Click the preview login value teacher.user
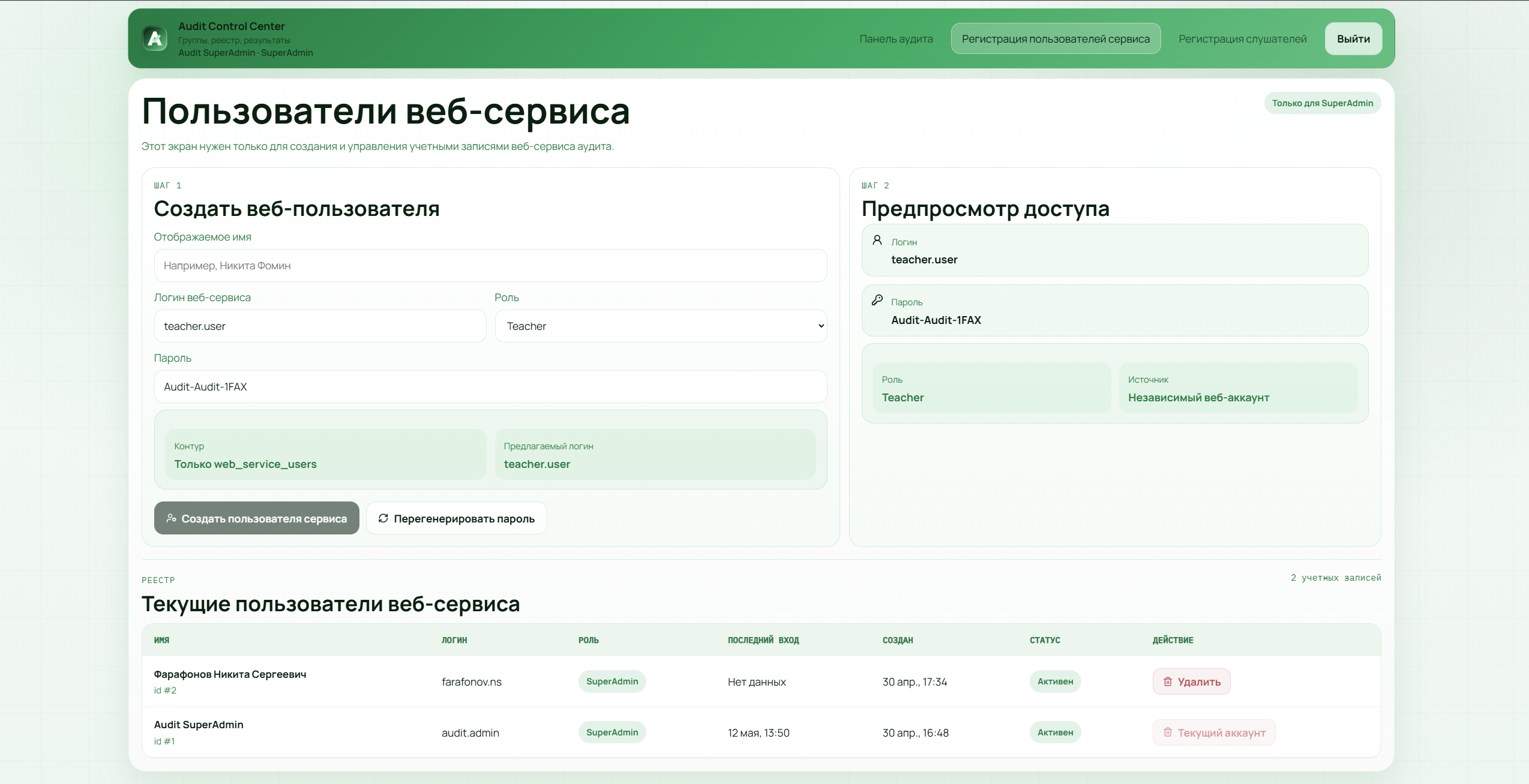Screen dimensions: 1529x784 point(924,260)
